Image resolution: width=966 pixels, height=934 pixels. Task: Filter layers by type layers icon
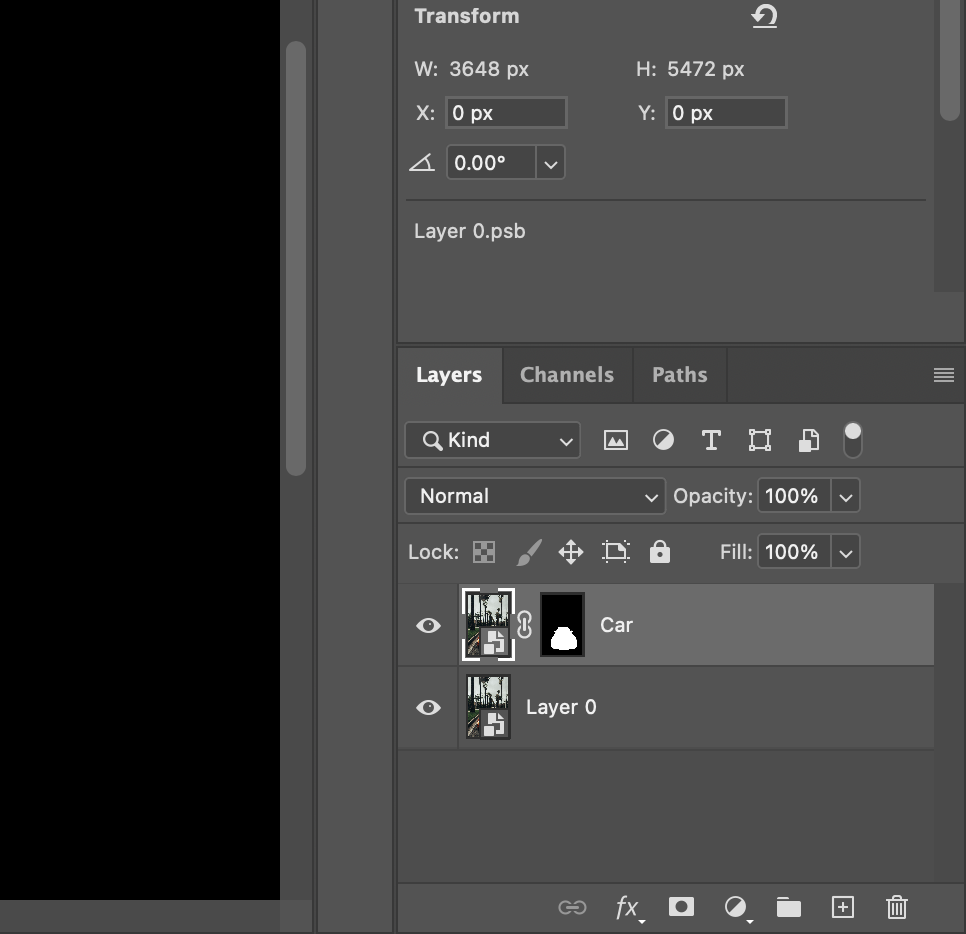click(711, 441)
